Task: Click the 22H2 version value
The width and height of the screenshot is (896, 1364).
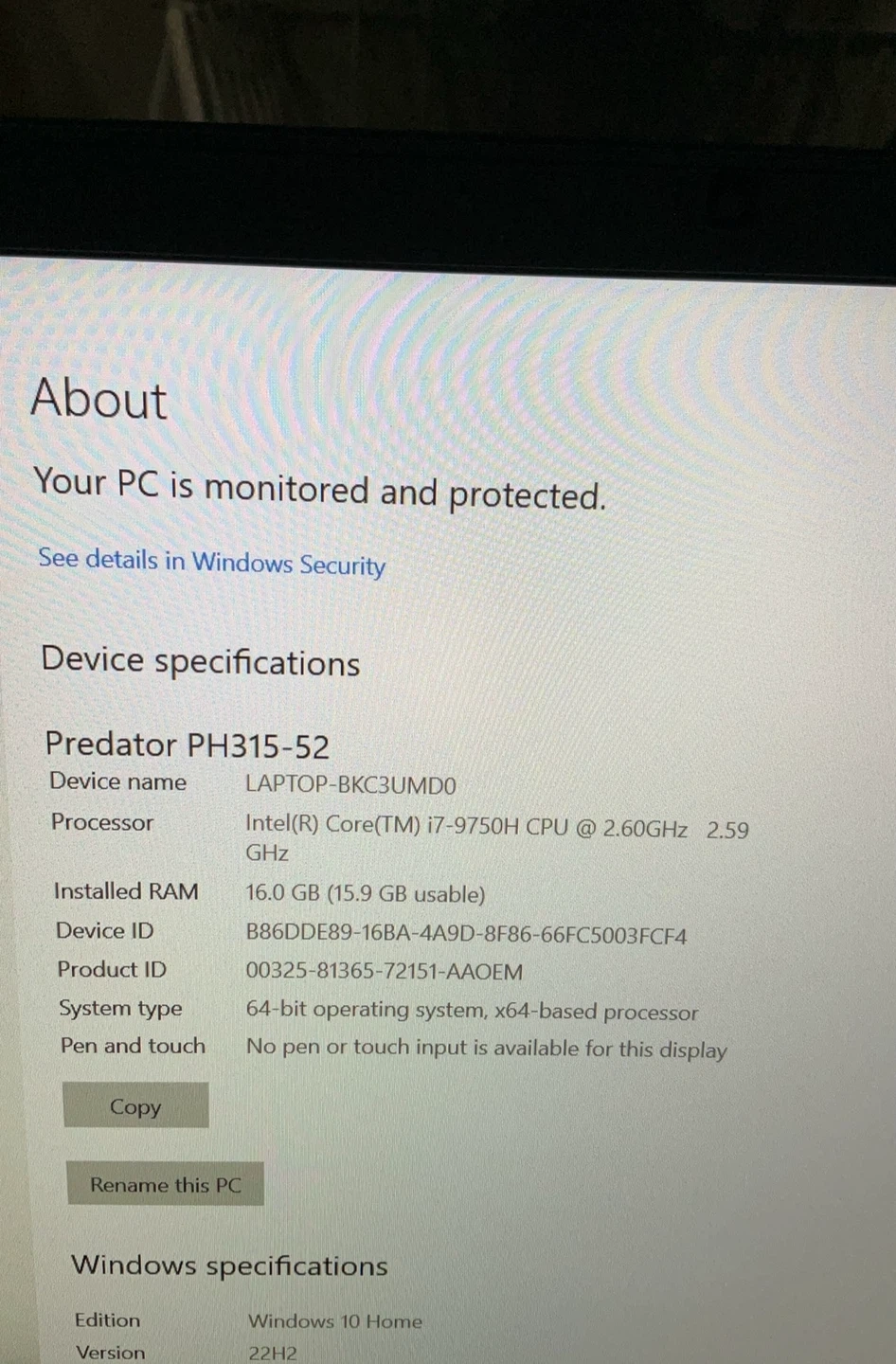Action: [272, 1354]
